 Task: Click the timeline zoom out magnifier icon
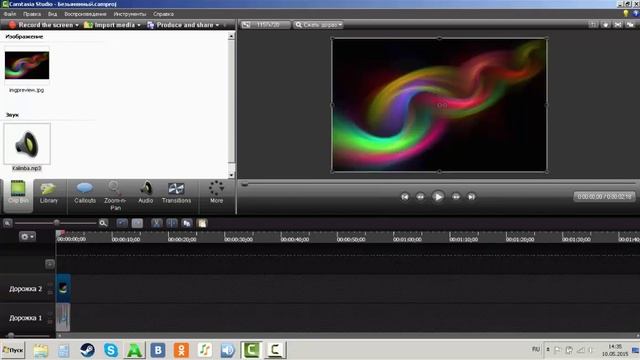click(7, 223)
